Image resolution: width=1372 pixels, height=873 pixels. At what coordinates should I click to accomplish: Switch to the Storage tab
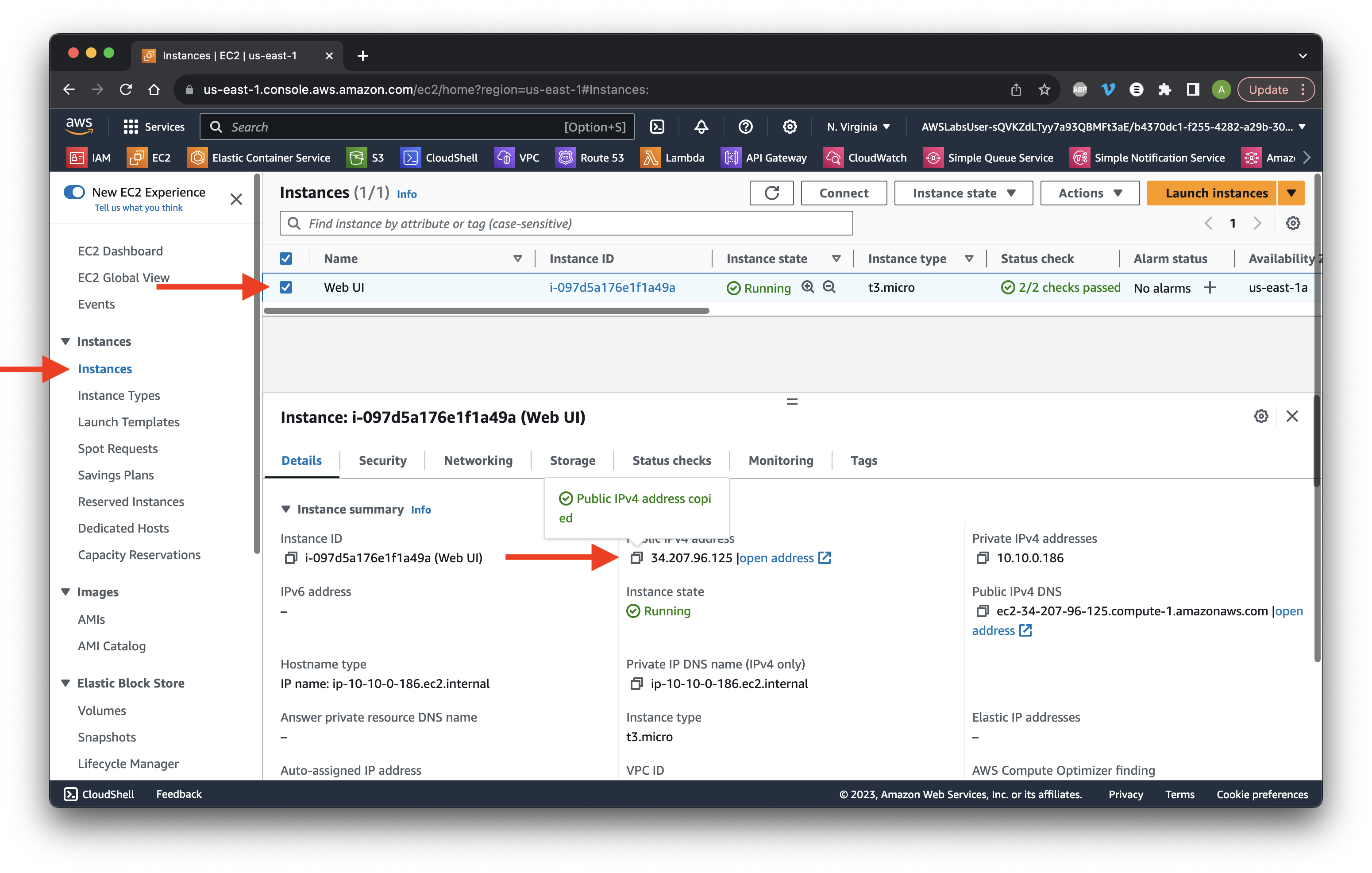pyautogui.click(x=572, y=460)
